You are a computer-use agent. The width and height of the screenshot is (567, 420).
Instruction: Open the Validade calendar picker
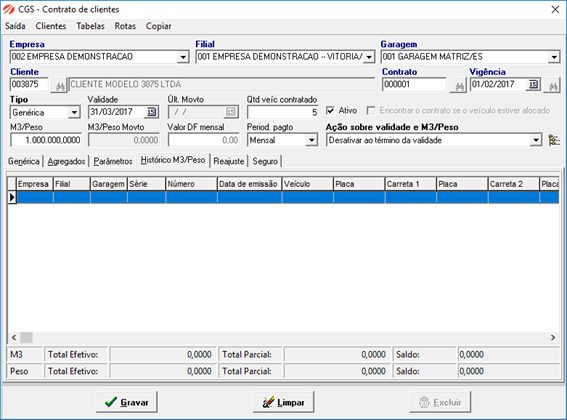151,112
